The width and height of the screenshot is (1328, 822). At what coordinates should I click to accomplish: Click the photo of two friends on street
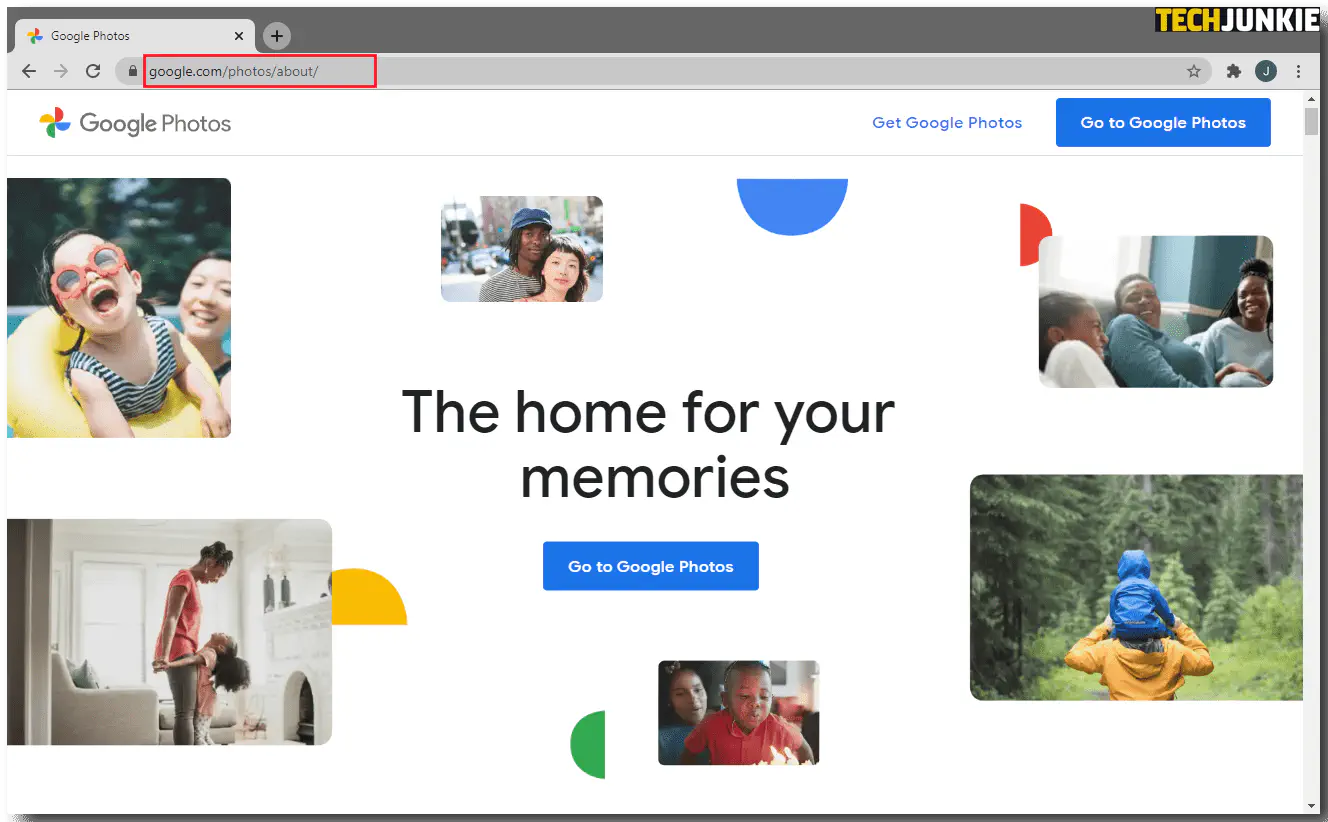522,249
